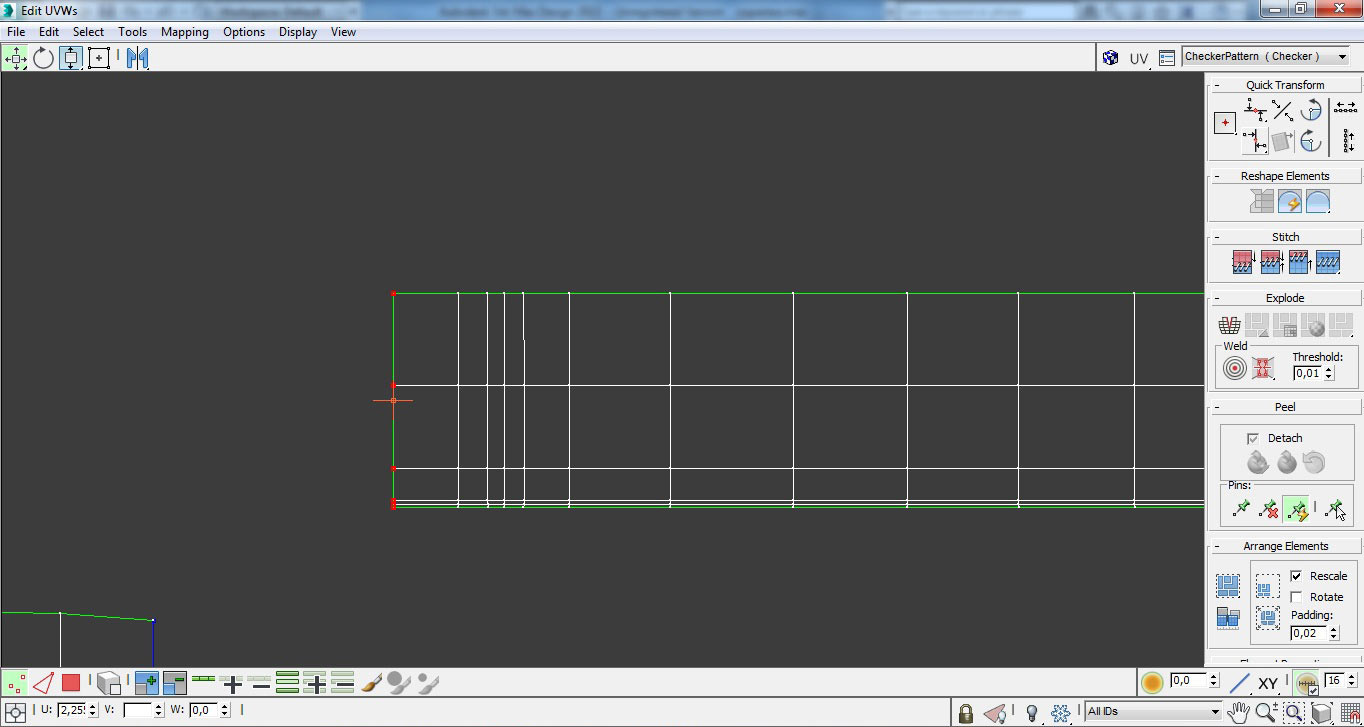Screen dimensions: 1364x727
Task: Click the Straighten Selection icon in Reshape Elements
Action: (1262, 201)
